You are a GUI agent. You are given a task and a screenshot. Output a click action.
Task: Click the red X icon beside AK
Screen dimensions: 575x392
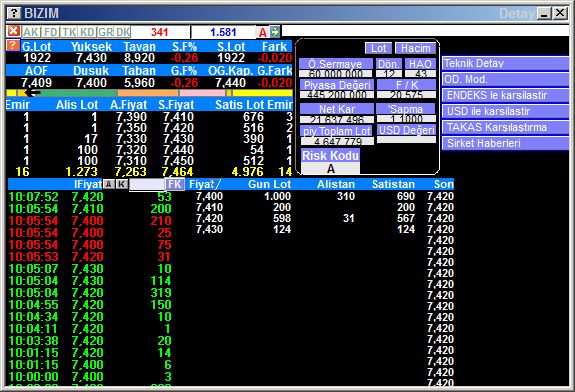(14, 31)
